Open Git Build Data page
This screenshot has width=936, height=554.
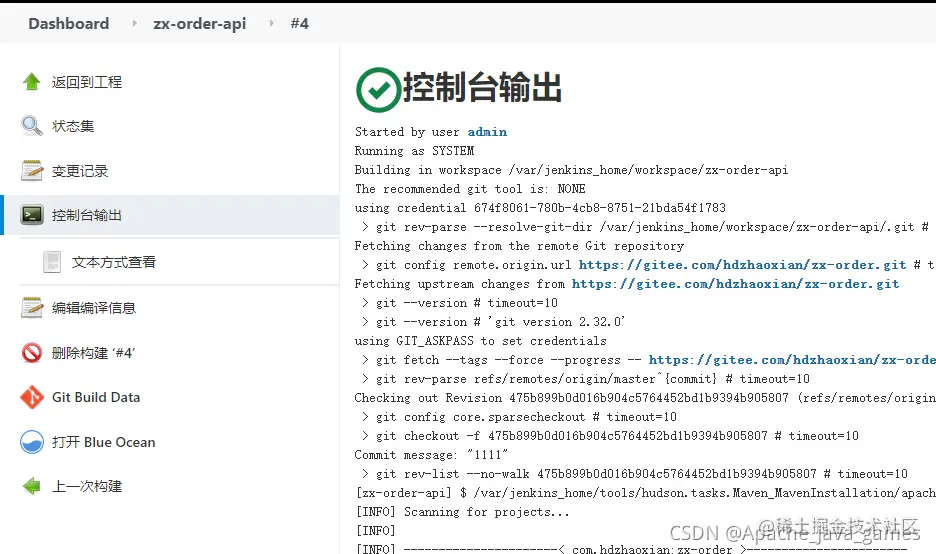coord(96,398)
